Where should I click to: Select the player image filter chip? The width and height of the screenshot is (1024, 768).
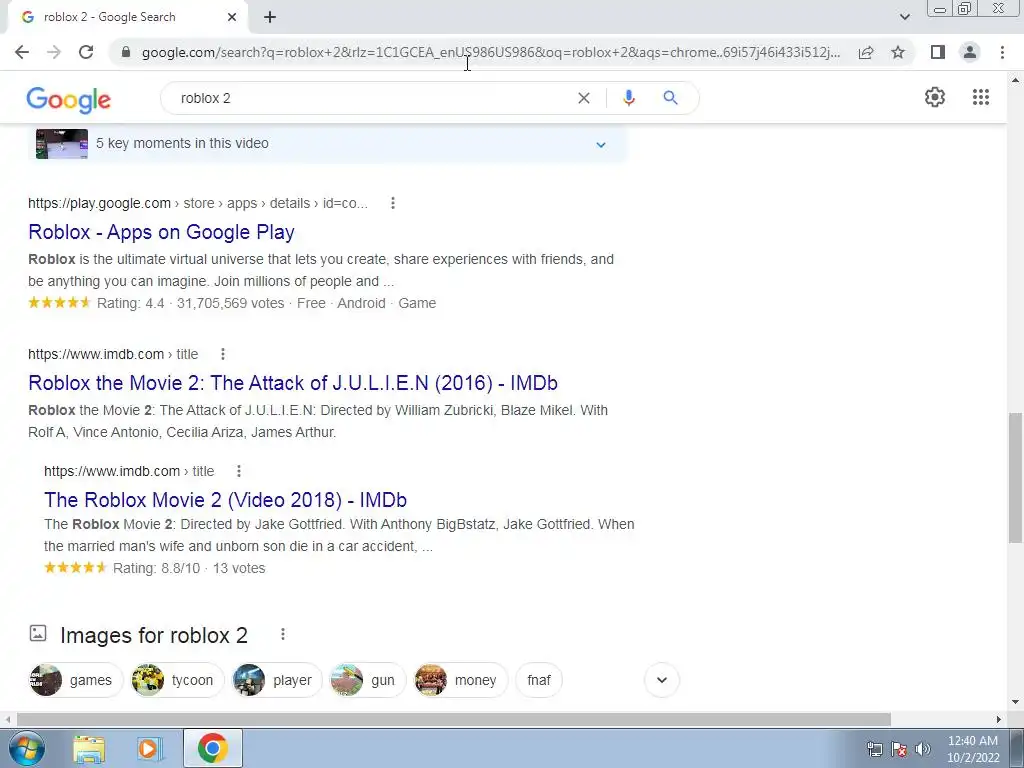click(278, 680)
